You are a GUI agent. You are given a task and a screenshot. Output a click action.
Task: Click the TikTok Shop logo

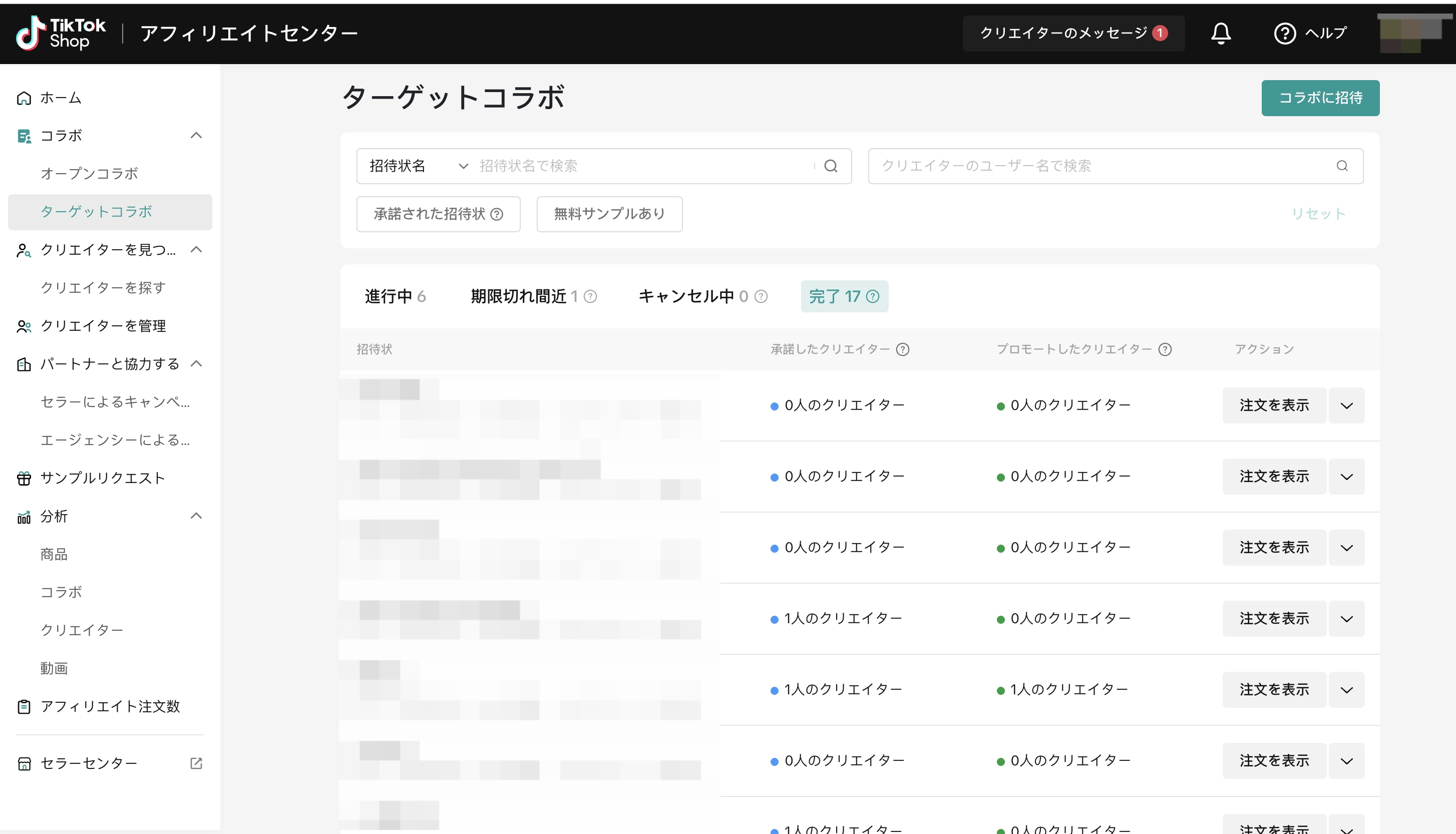[x=61, y=33]
